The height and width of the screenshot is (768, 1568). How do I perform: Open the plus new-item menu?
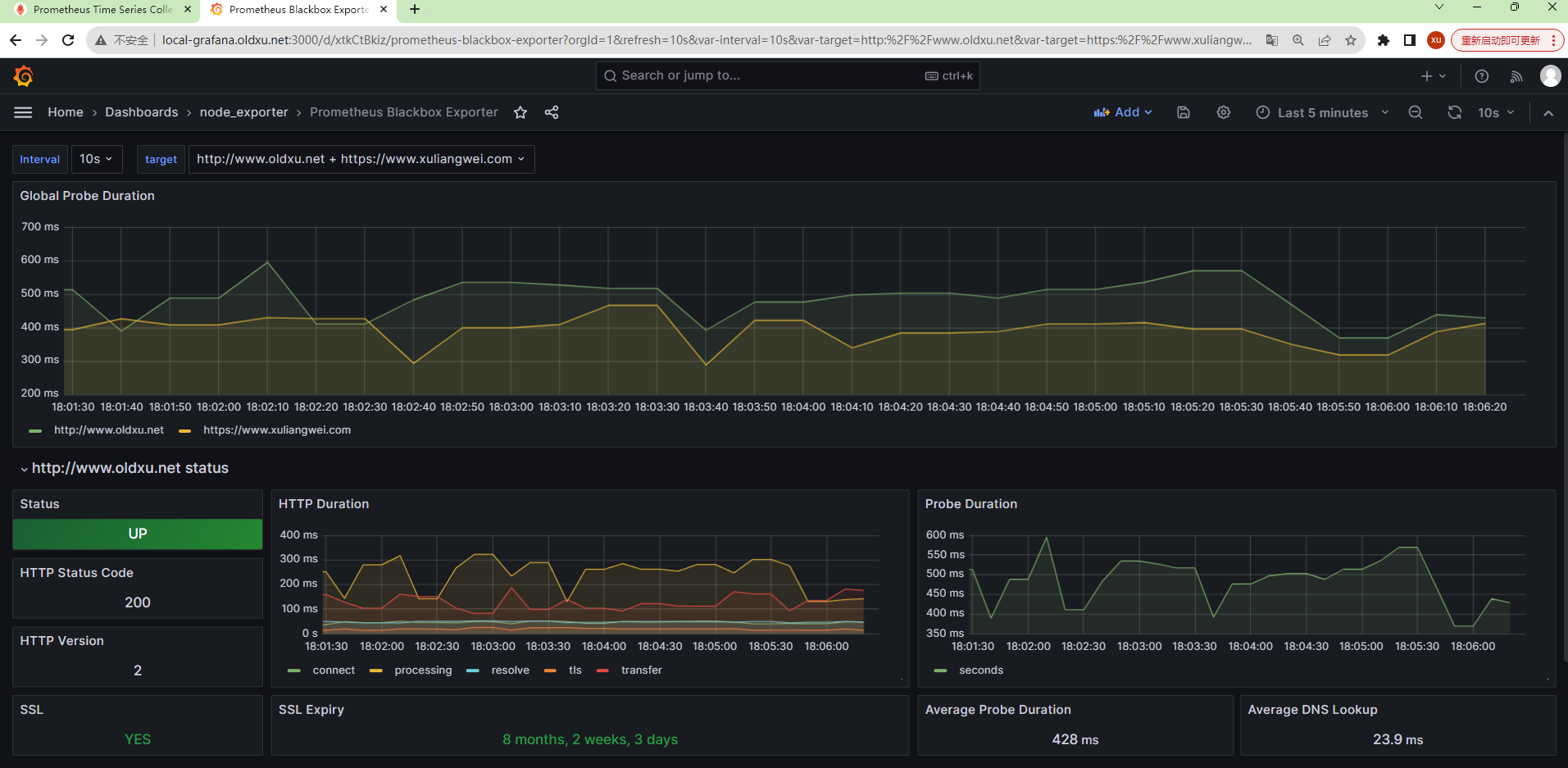[x=1434, y=76]
